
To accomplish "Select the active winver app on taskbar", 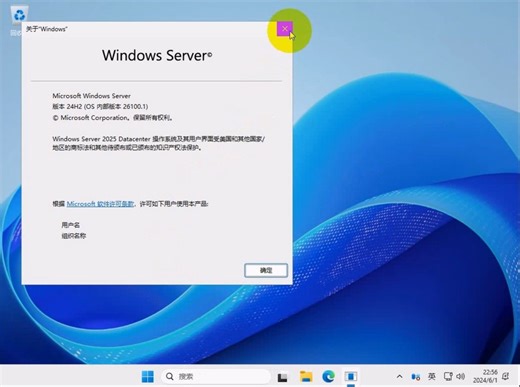I will point(351,377).
